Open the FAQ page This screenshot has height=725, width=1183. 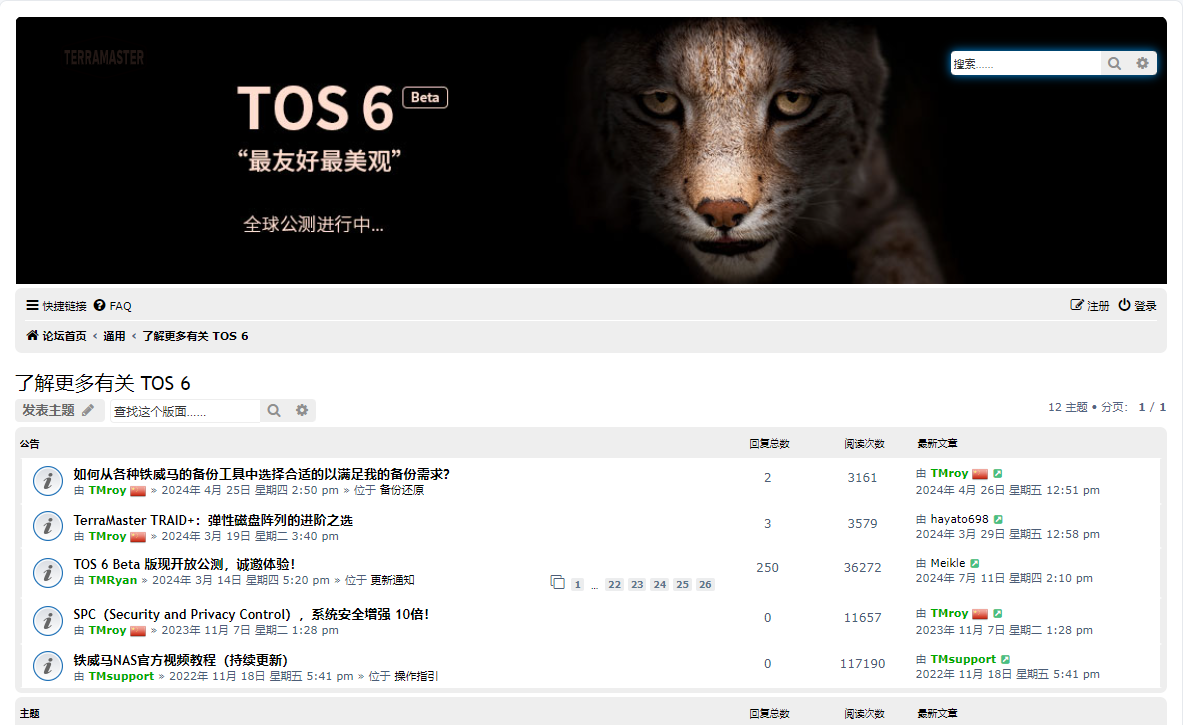[113, 306]
